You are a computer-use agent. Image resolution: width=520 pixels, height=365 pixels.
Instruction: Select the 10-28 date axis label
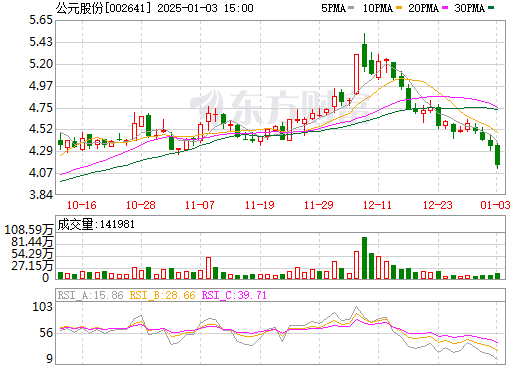coord(141,205)
